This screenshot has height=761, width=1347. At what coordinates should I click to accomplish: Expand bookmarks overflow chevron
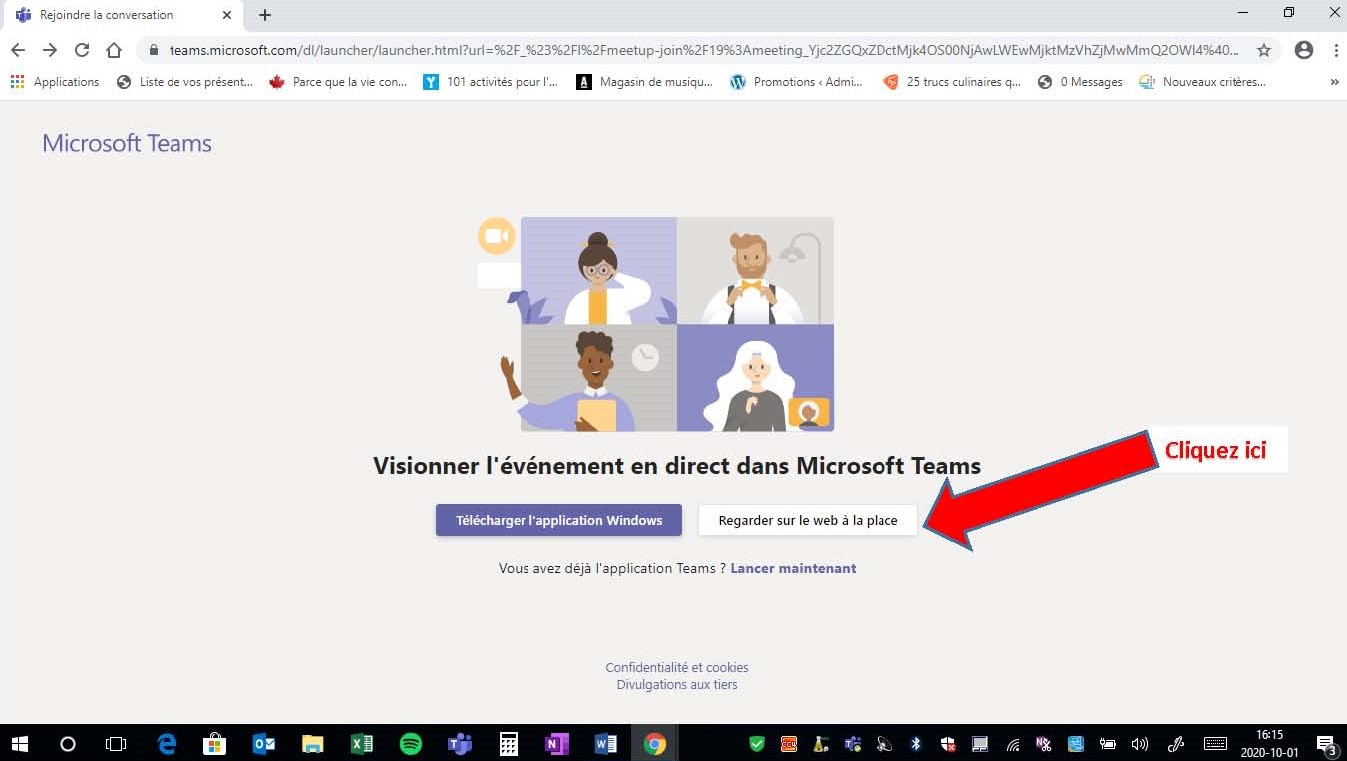1334,82
